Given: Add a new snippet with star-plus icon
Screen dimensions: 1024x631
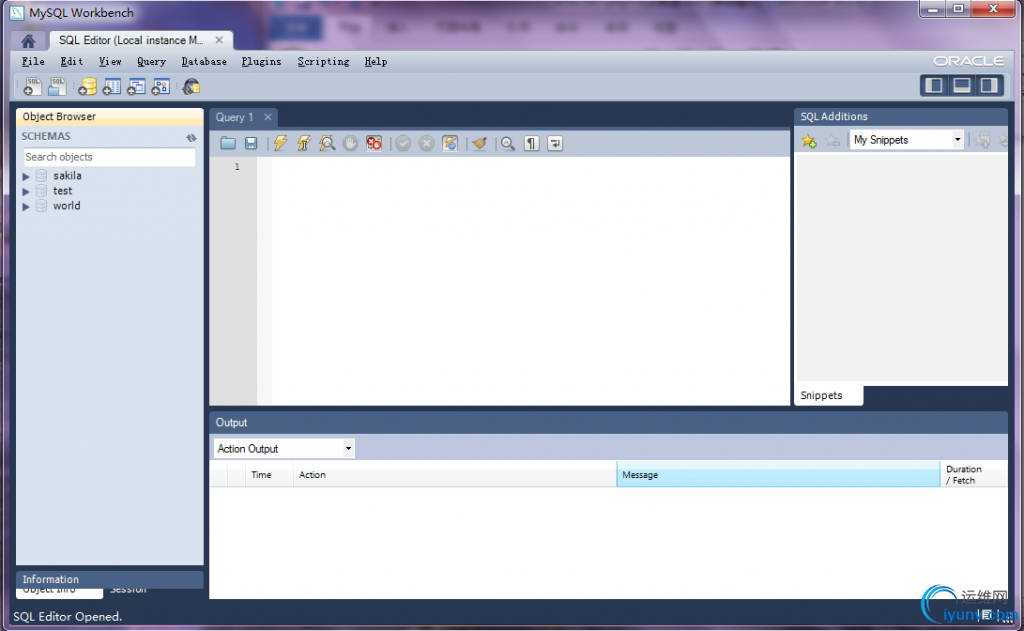Looking at the screenshot, I should coord(809,140).
